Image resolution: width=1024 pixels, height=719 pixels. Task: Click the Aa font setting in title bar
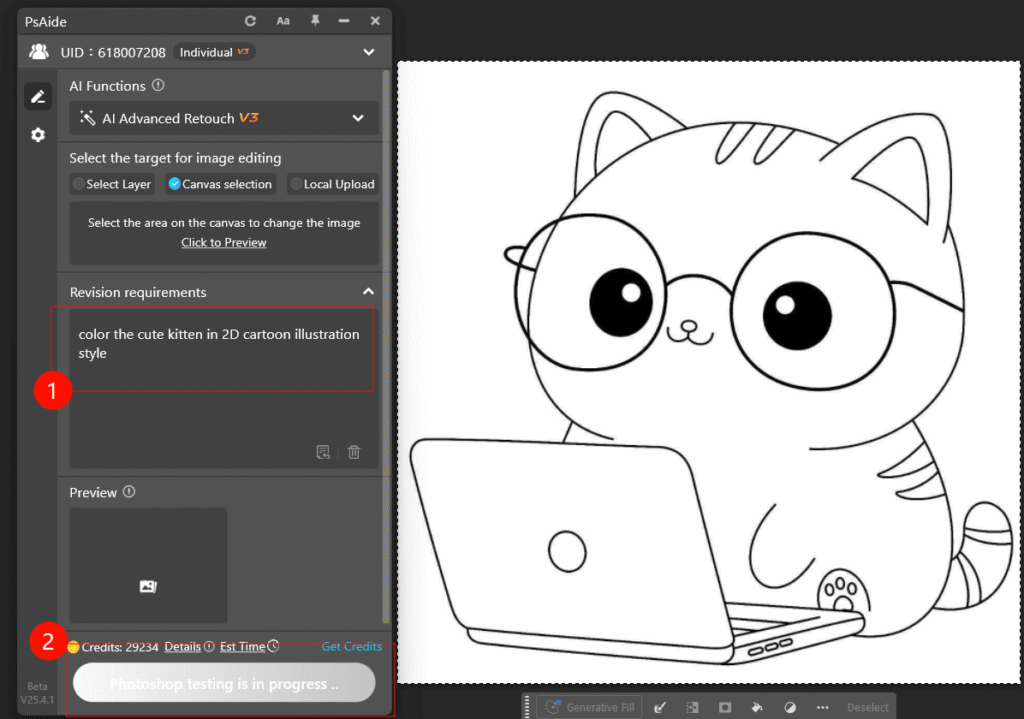283,20
